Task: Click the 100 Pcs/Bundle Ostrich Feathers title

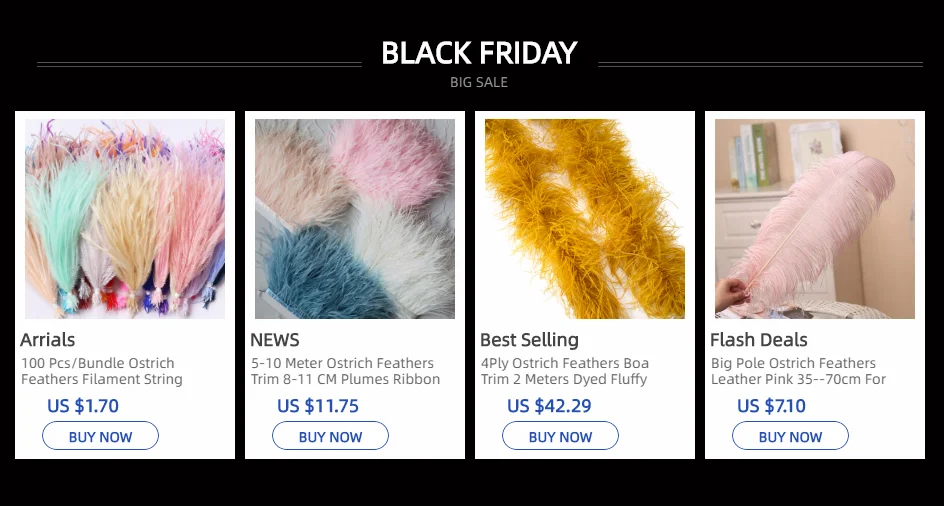Action: click(x=101, y=371)
